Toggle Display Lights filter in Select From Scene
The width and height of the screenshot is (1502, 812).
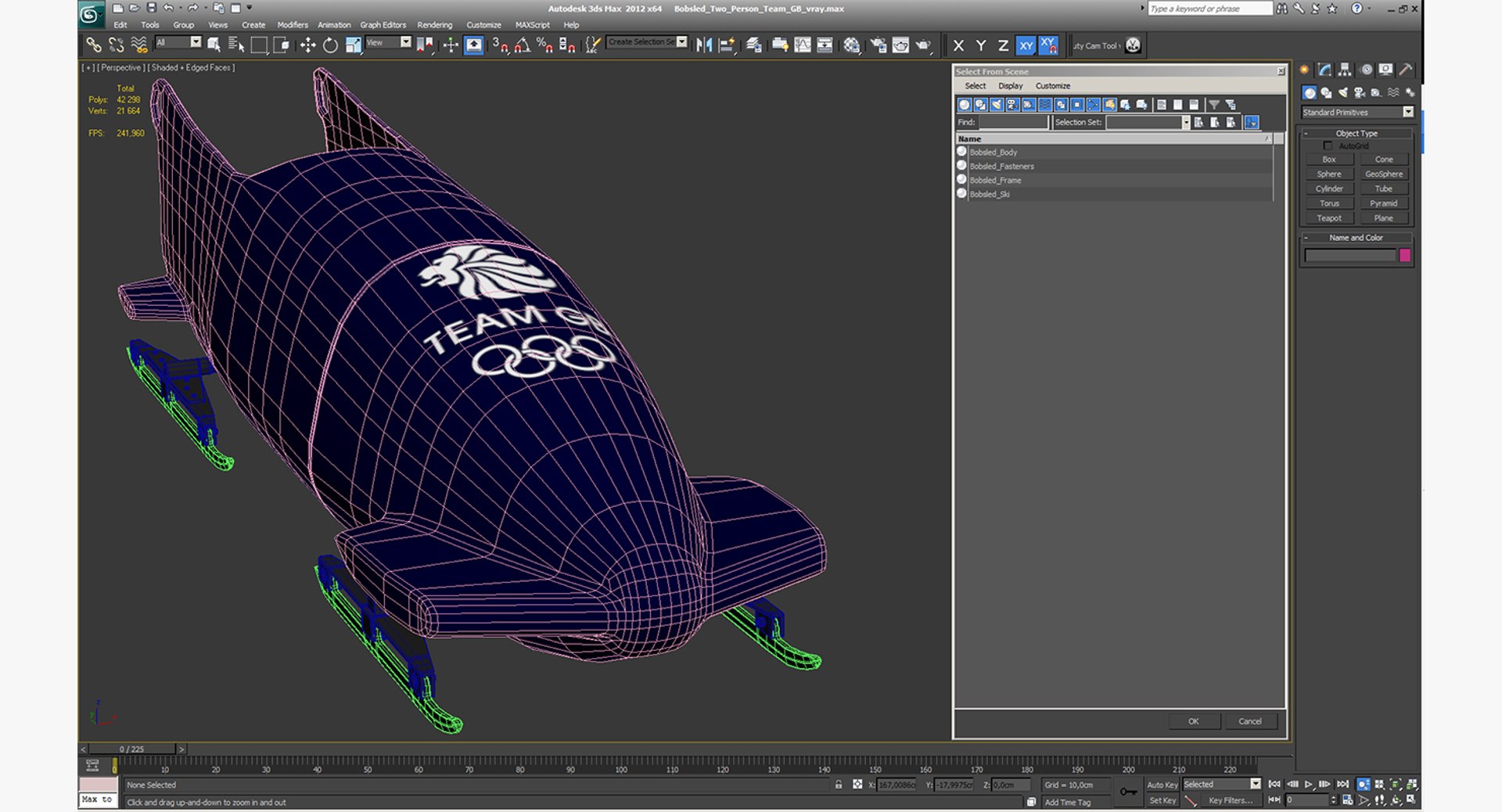tap(997, 105)
